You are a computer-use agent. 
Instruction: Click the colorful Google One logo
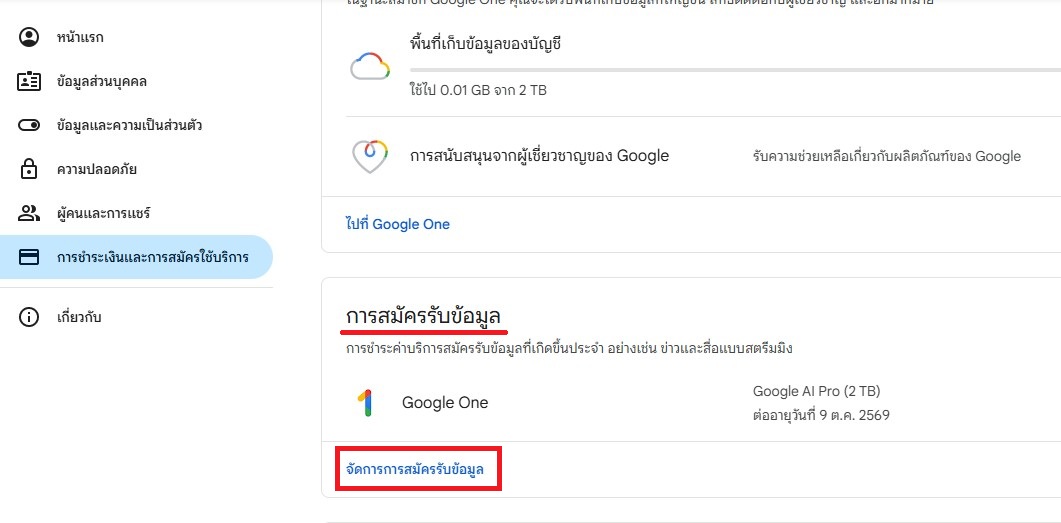pos(365,403)
